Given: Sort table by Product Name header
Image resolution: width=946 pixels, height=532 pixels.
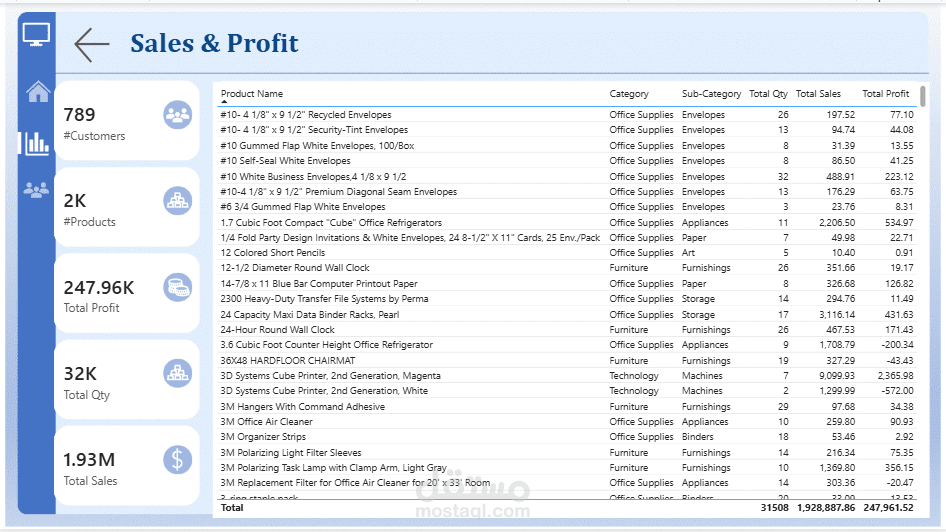Looking at the screenshot, I should coord(252,93).
